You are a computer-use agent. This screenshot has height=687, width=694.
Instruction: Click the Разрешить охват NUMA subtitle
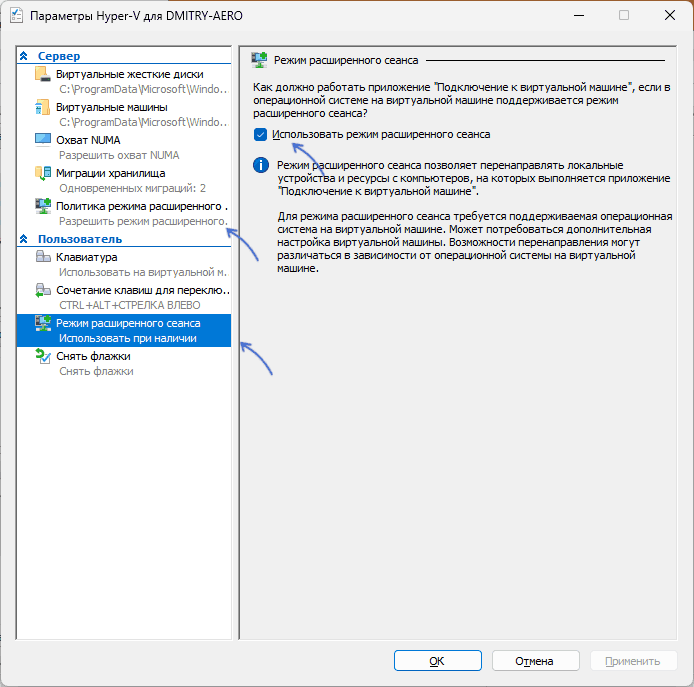119,155
